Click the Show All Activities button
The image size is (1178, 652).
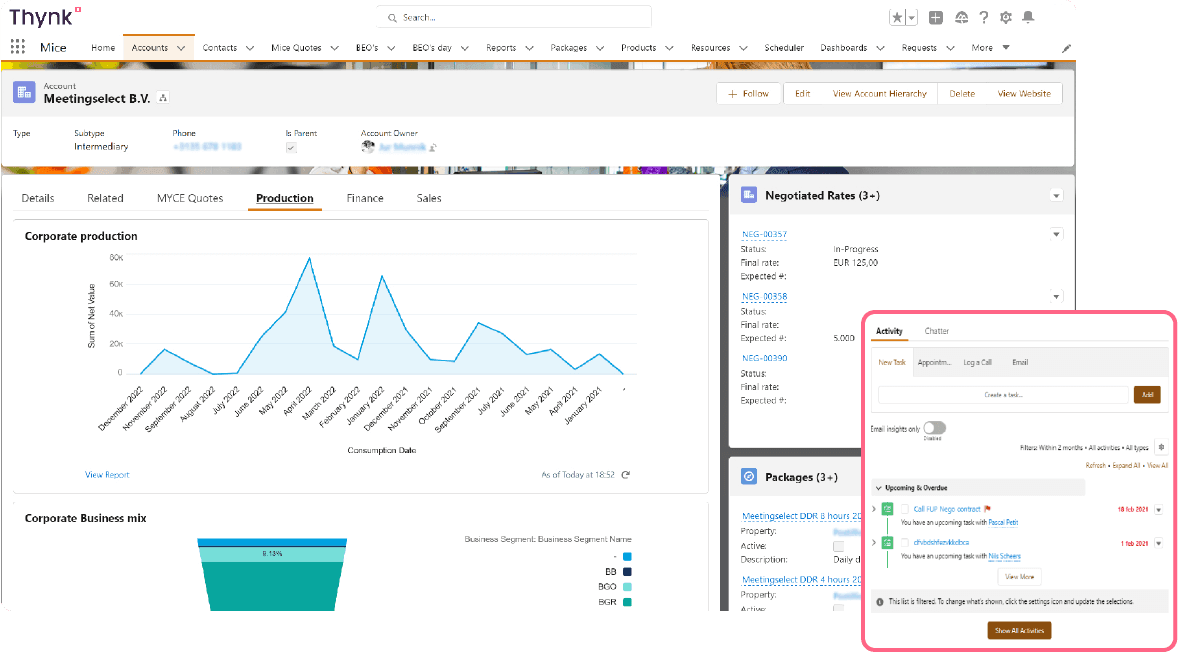(1019, 630)
